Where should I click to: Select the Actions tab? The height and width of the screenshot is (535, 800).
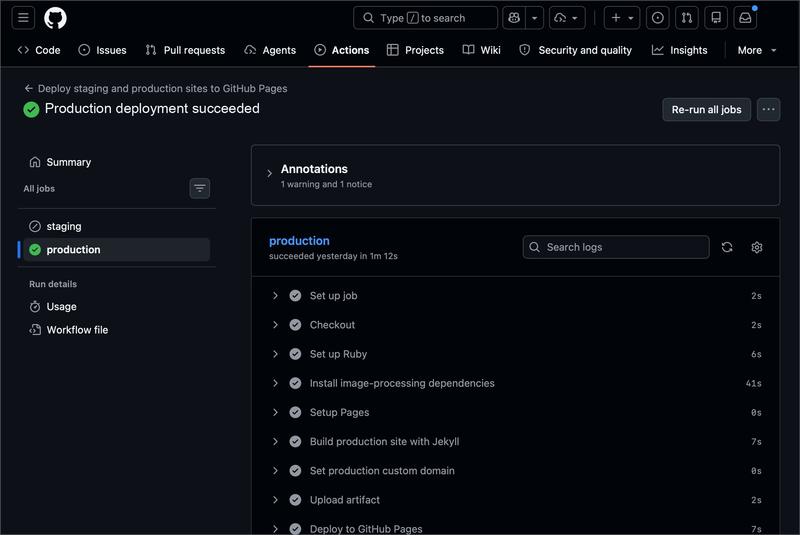342,50
